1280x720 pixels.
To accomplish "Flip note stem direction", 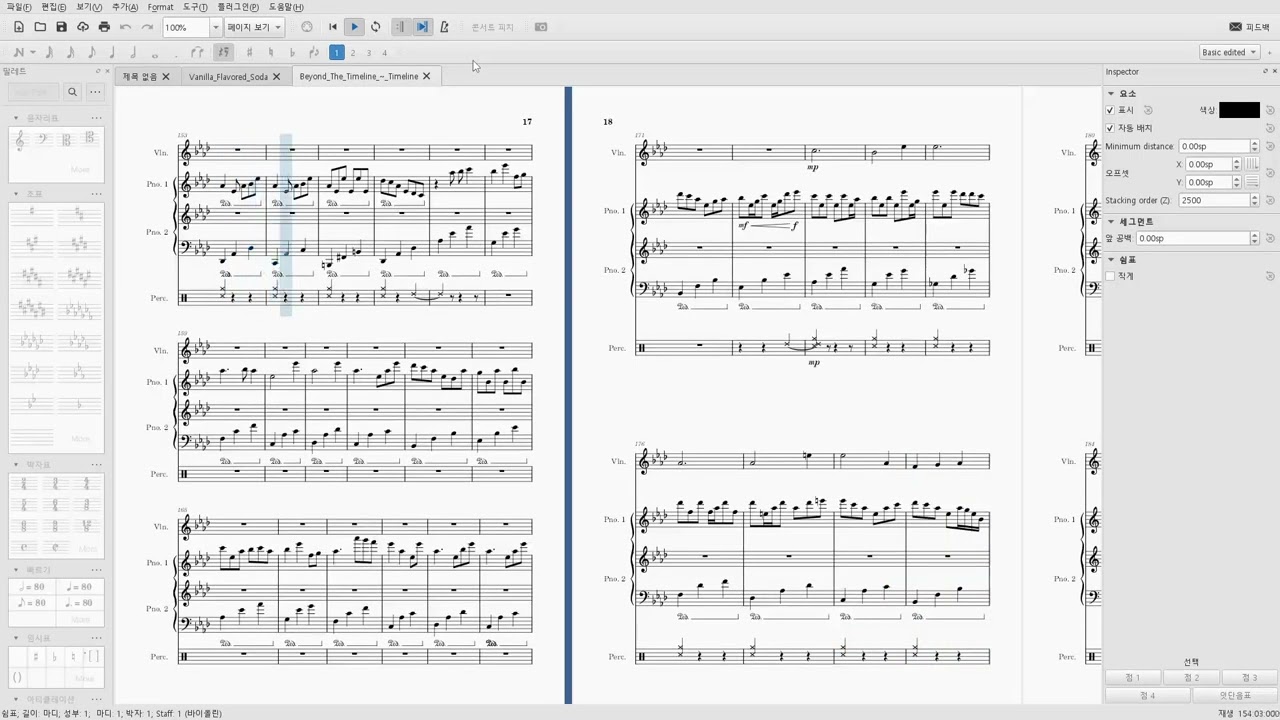I will [x=314, y=52].
